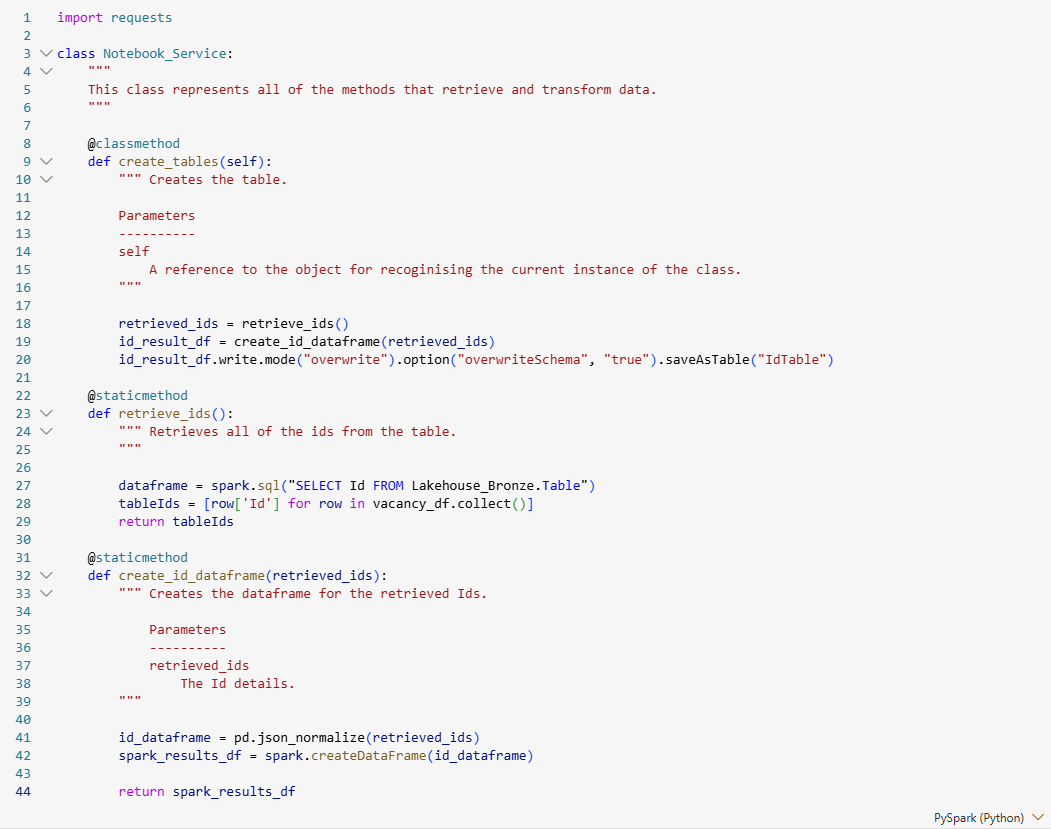Click the return tableIds statement
Screen dimensions: 1051x829
[176, 522]
